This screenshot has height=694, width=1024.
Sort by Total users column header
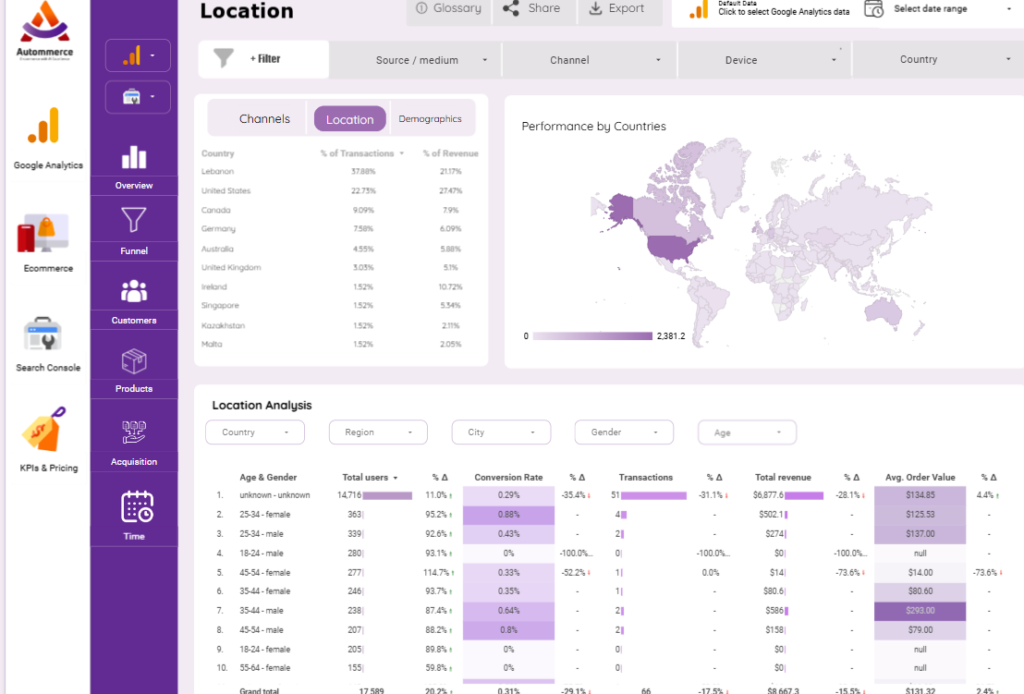370,477
